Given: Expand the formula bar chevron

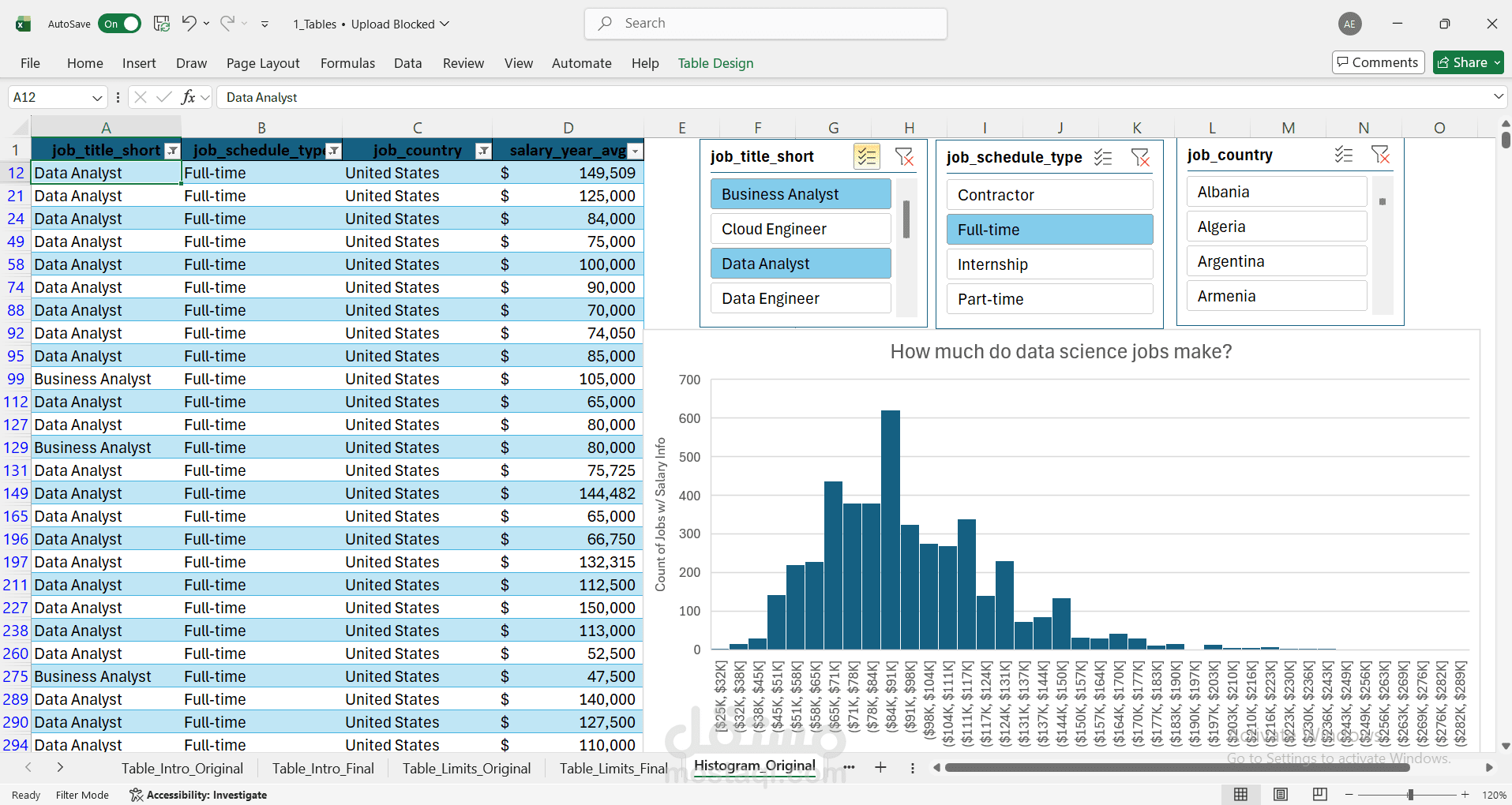Looking at the screenshot, I should pyautogui.click(x=1499, y=97).
